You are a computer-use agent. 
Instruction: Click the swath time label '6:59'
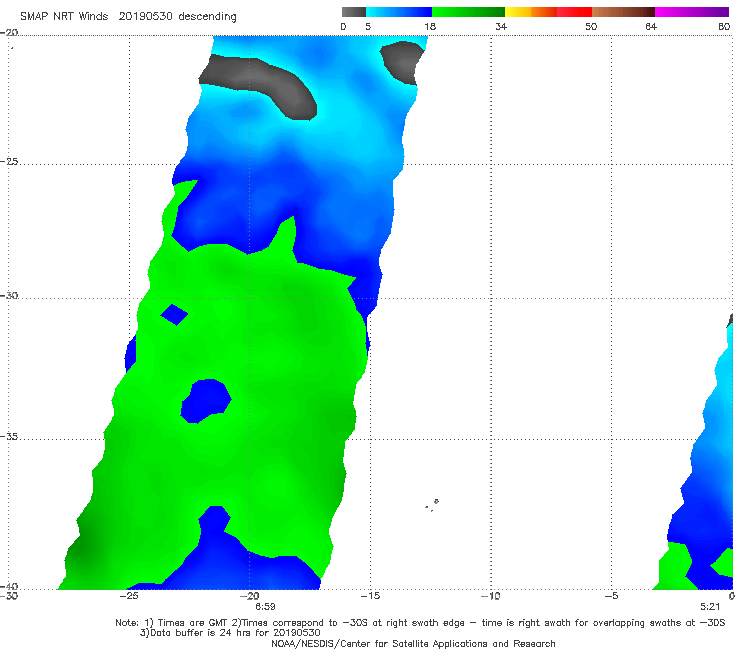265,607
